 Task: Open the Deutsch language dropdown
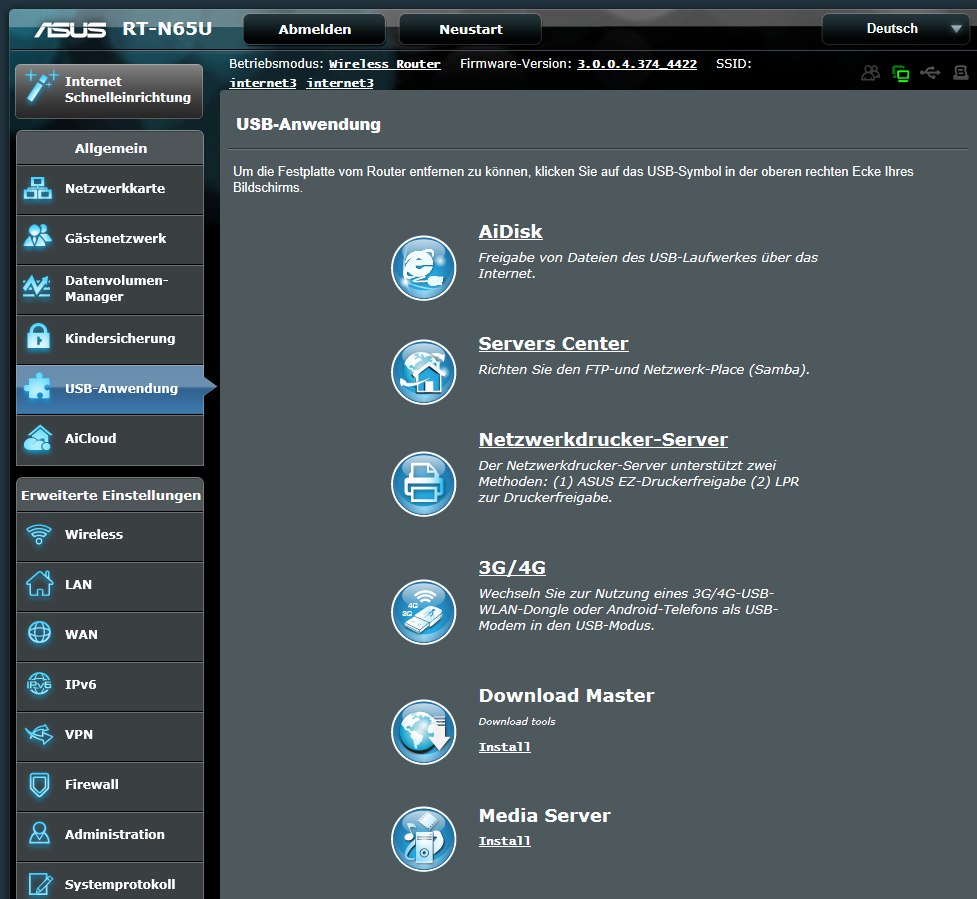pyautogui.click(x=896, y=29)
